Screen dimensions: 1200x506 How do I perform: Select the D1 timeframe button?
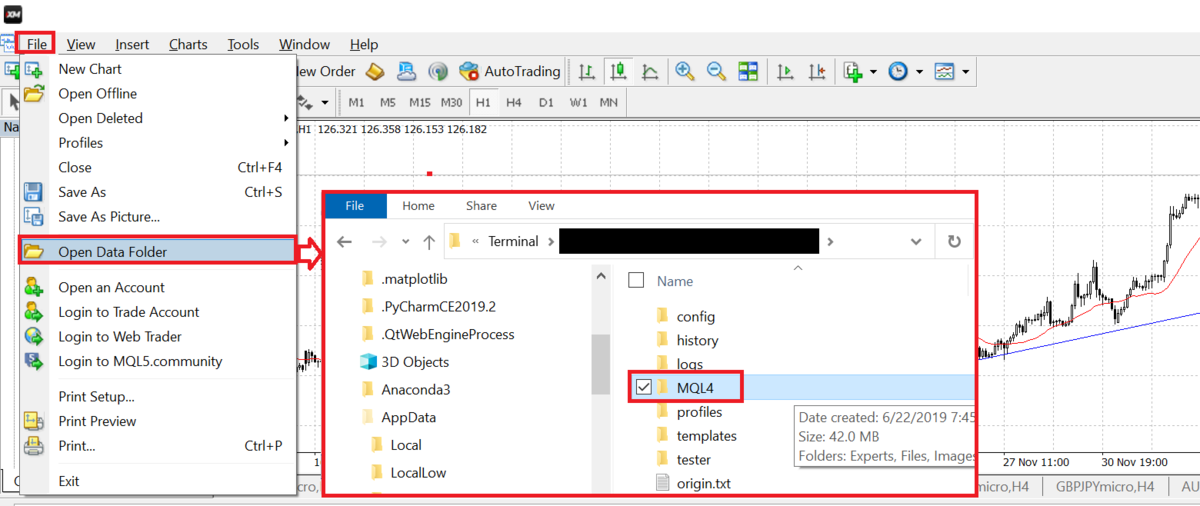pyautogui.click(x=546, y=102)
